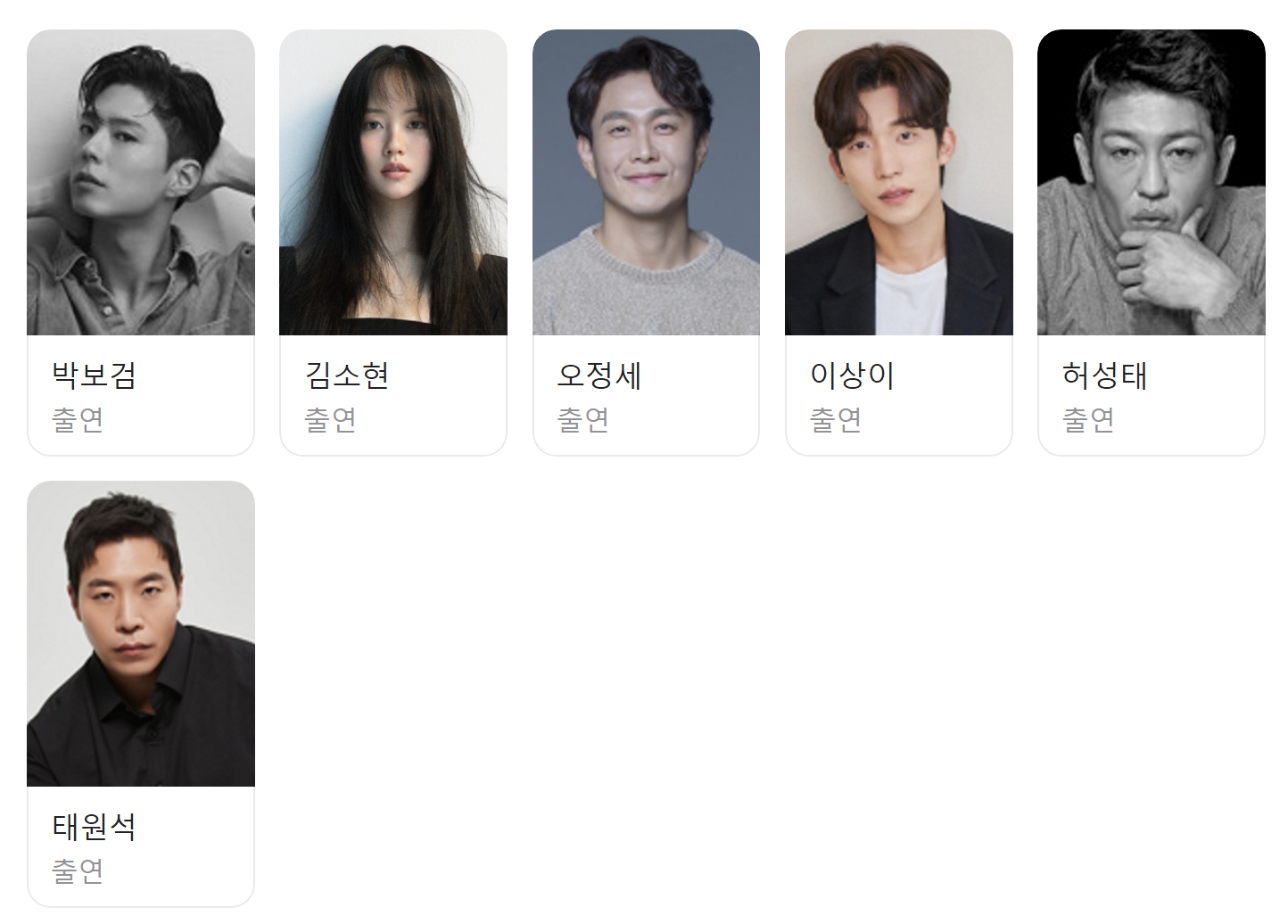Click the 김소현 profile picture
The height and width of the screenshot is (924, 1288).
[393, 183]
